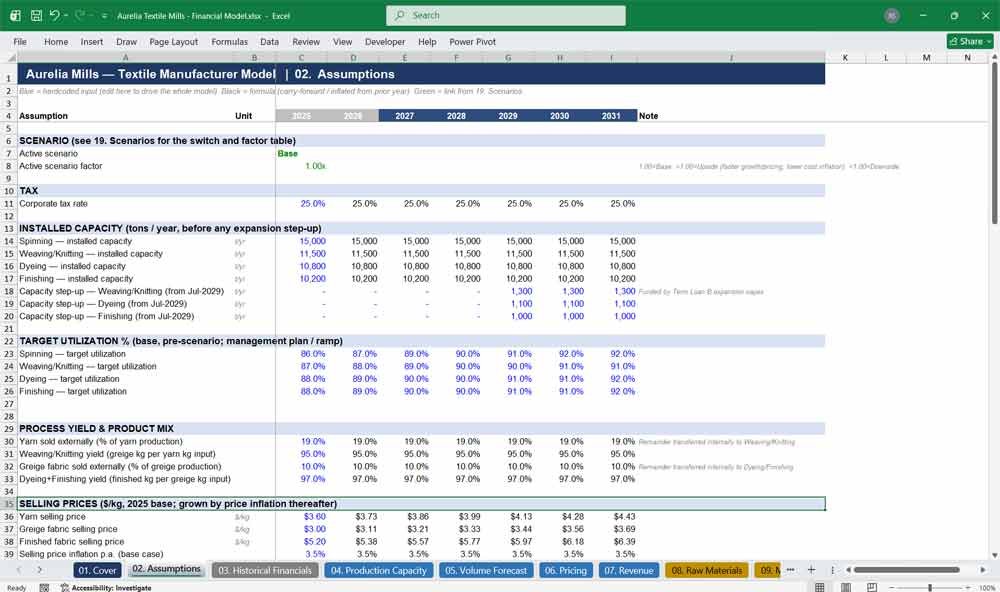The width and height of the screenshot is (1000, 592).
Task: Save the workbook with the Save icon
Action: 36,15
